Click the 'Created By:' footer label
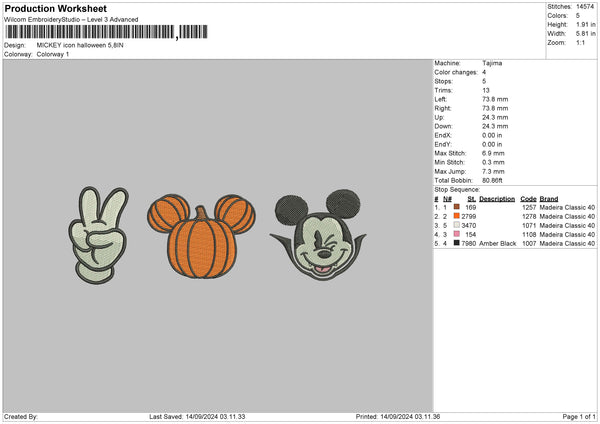The image size is (600, 424). tap(21, 417)
